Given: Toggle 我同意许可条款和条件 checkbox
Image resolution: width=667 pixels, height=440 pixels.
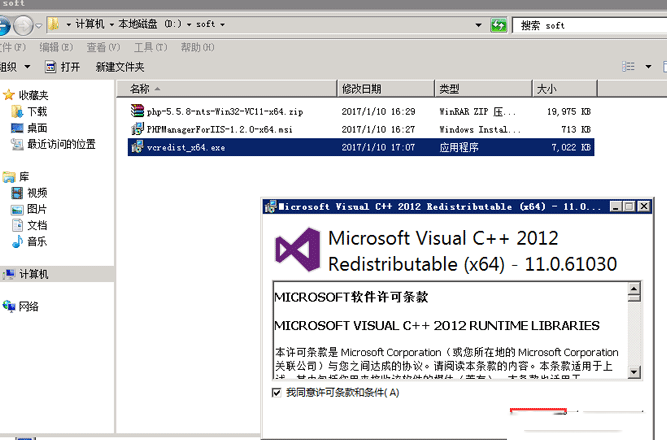Looking at the screenshot, I should pos(276,392).
